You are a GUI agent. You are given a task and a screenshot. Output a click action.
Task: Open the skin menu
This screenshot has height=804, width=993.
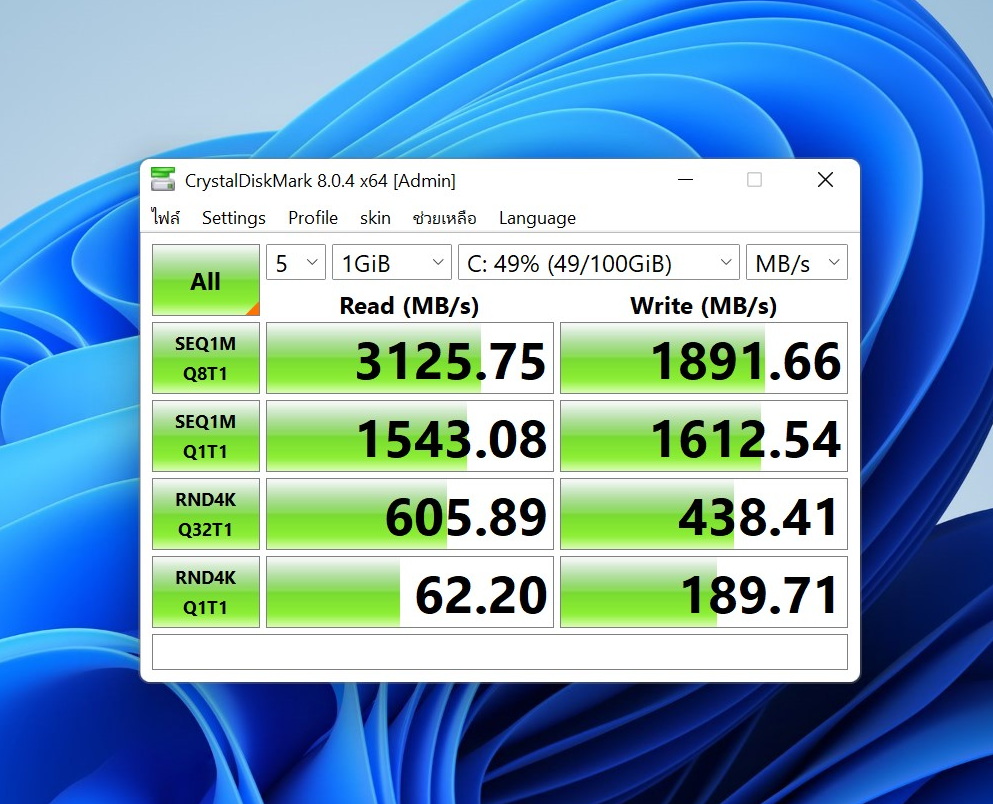tap(375, 218)
